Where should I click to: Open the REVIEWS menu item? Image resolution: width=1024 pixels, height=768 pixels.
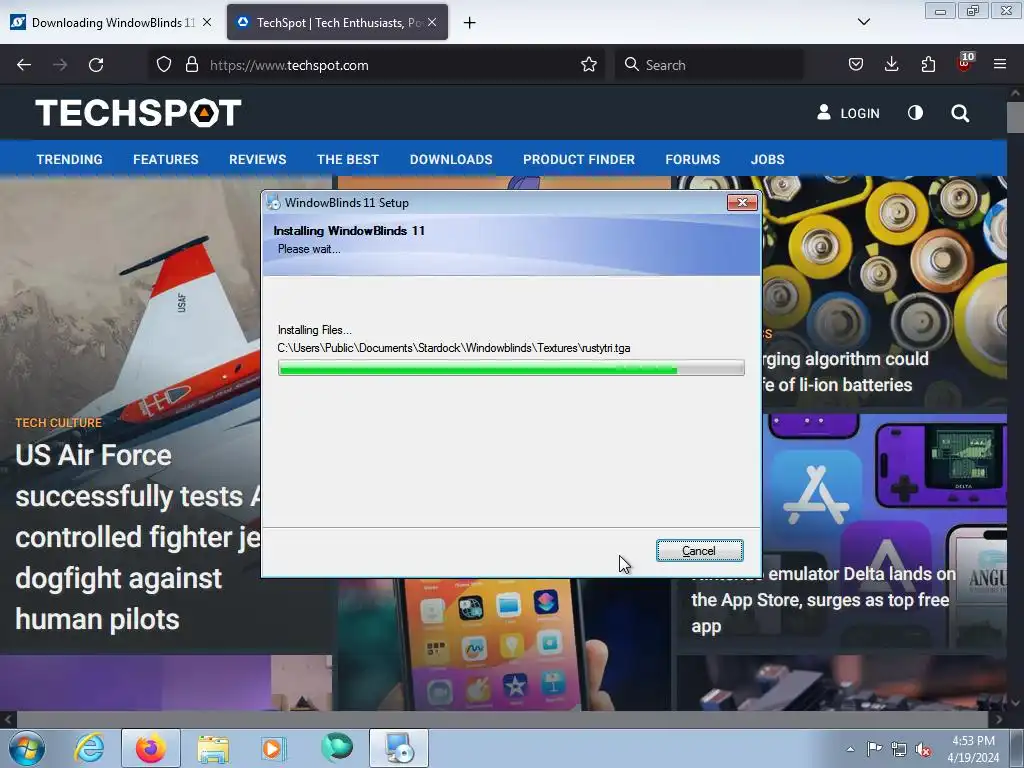pos(258,159)
